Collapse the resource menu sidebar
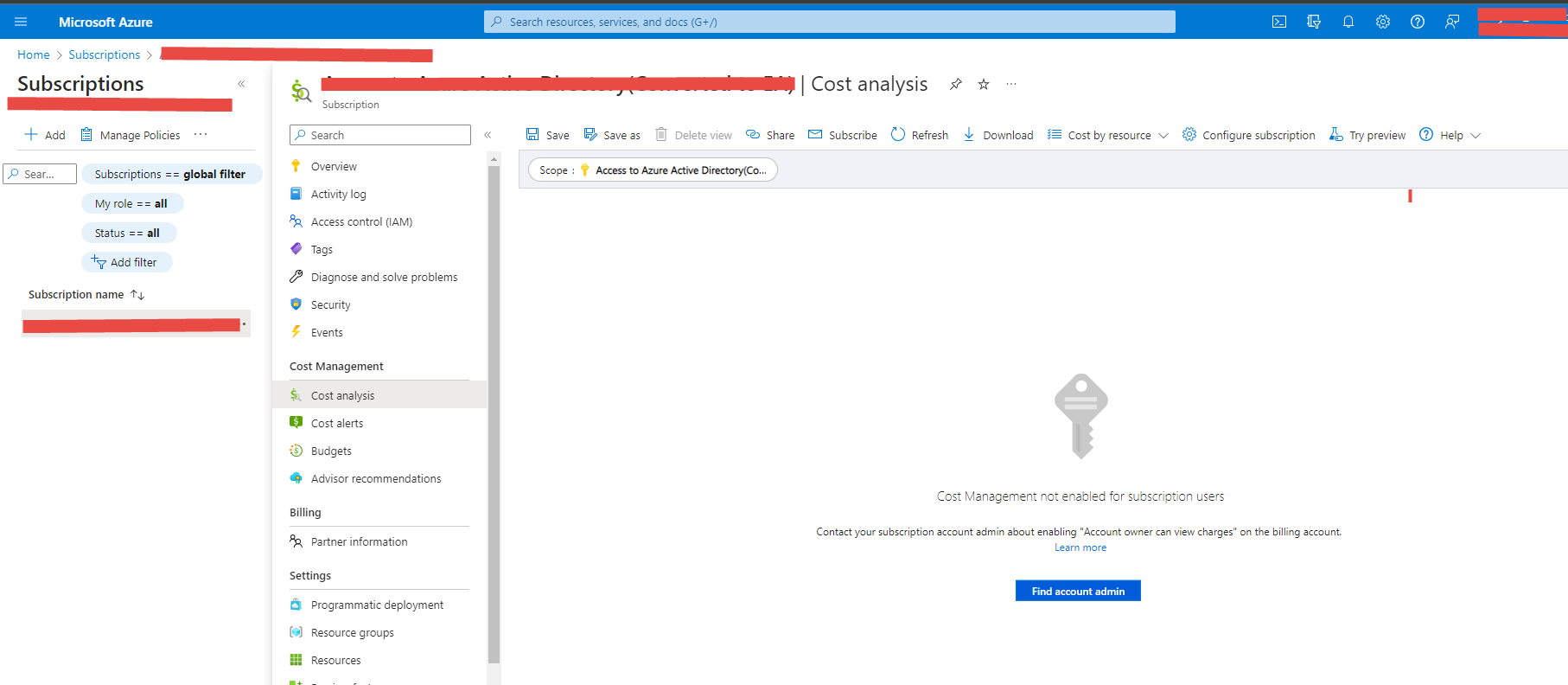Screen dimensions: 1568x685 coord(488,135)
